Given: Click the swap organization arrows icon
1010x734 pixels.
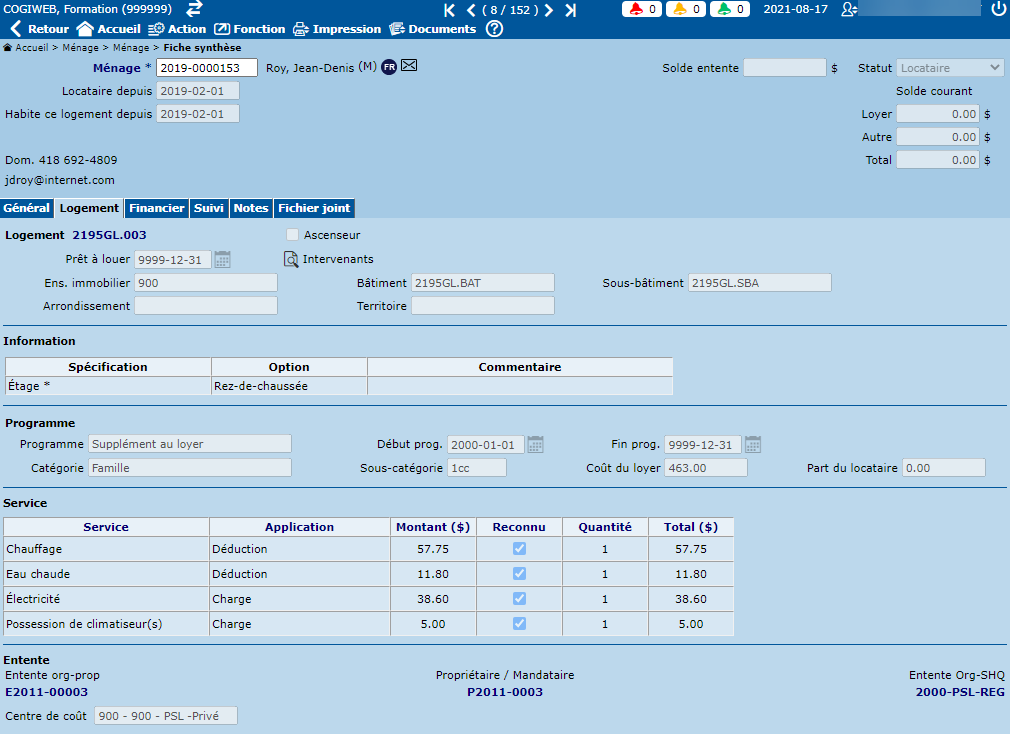Looking at the screenshot, I should 194,9.
